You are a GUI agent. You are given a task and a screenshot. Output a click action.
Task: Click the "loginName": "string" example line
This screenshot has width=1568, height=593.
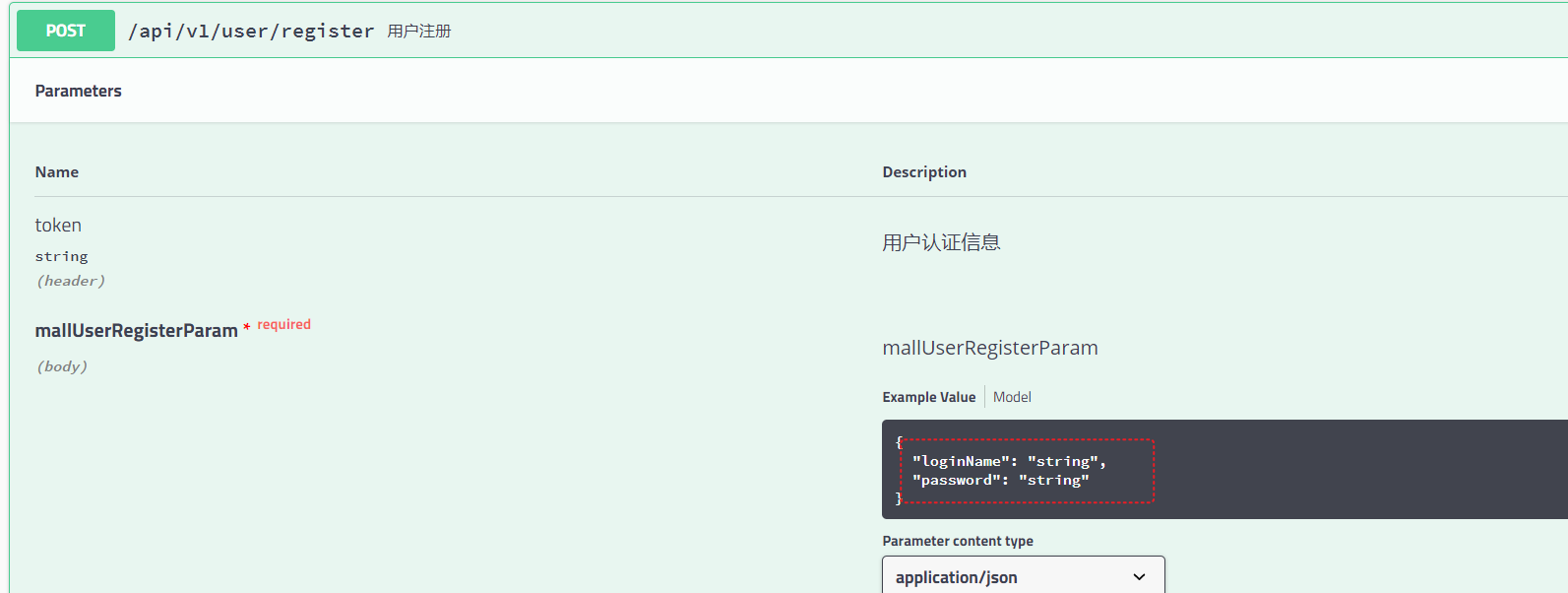[1009, 461]
